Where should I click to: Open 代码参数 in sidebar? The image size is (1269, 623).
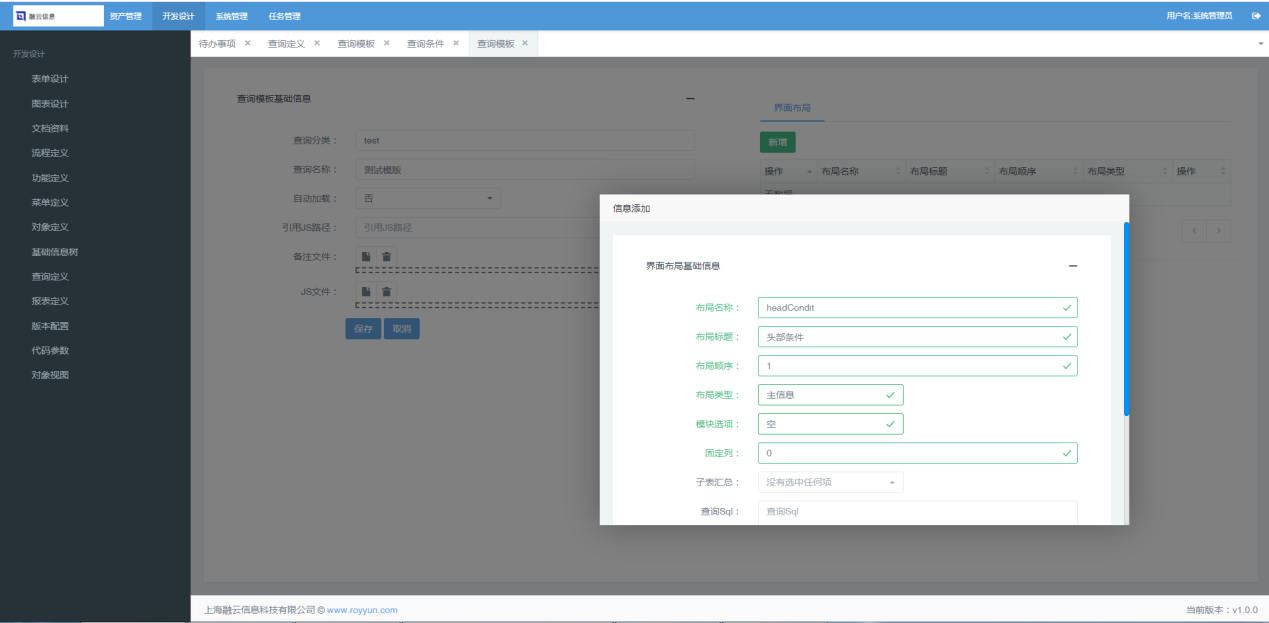50,350
